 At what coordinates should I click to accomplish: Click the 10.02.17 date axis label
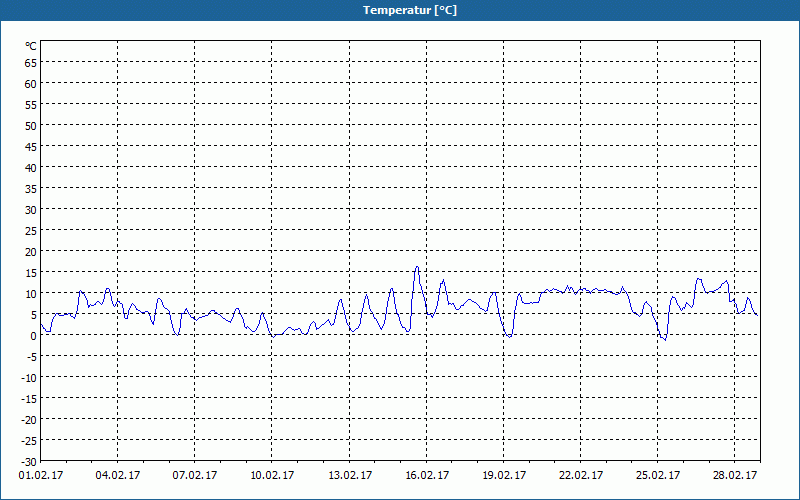(272, 476)
